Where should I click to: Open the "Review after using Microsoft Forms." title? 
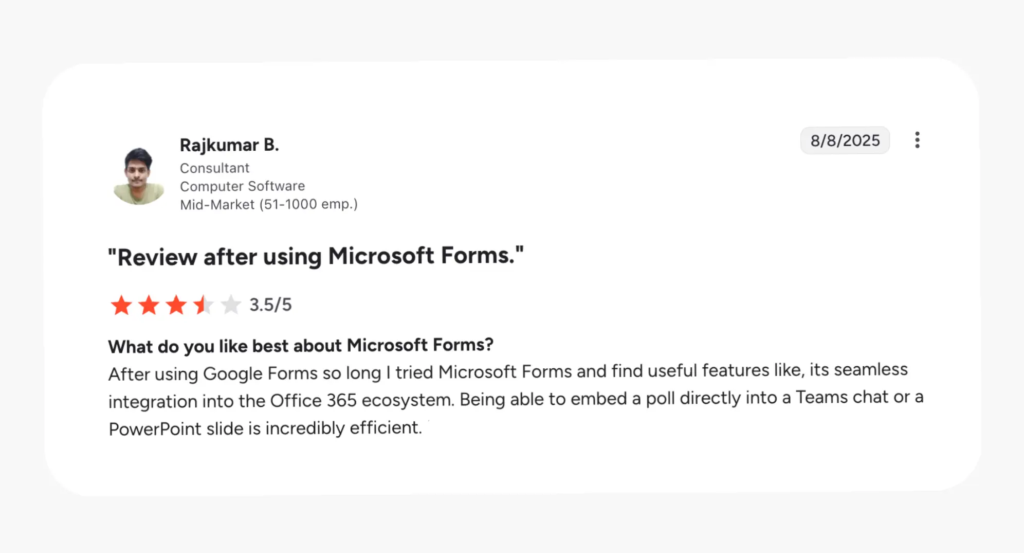coord(316,257)
